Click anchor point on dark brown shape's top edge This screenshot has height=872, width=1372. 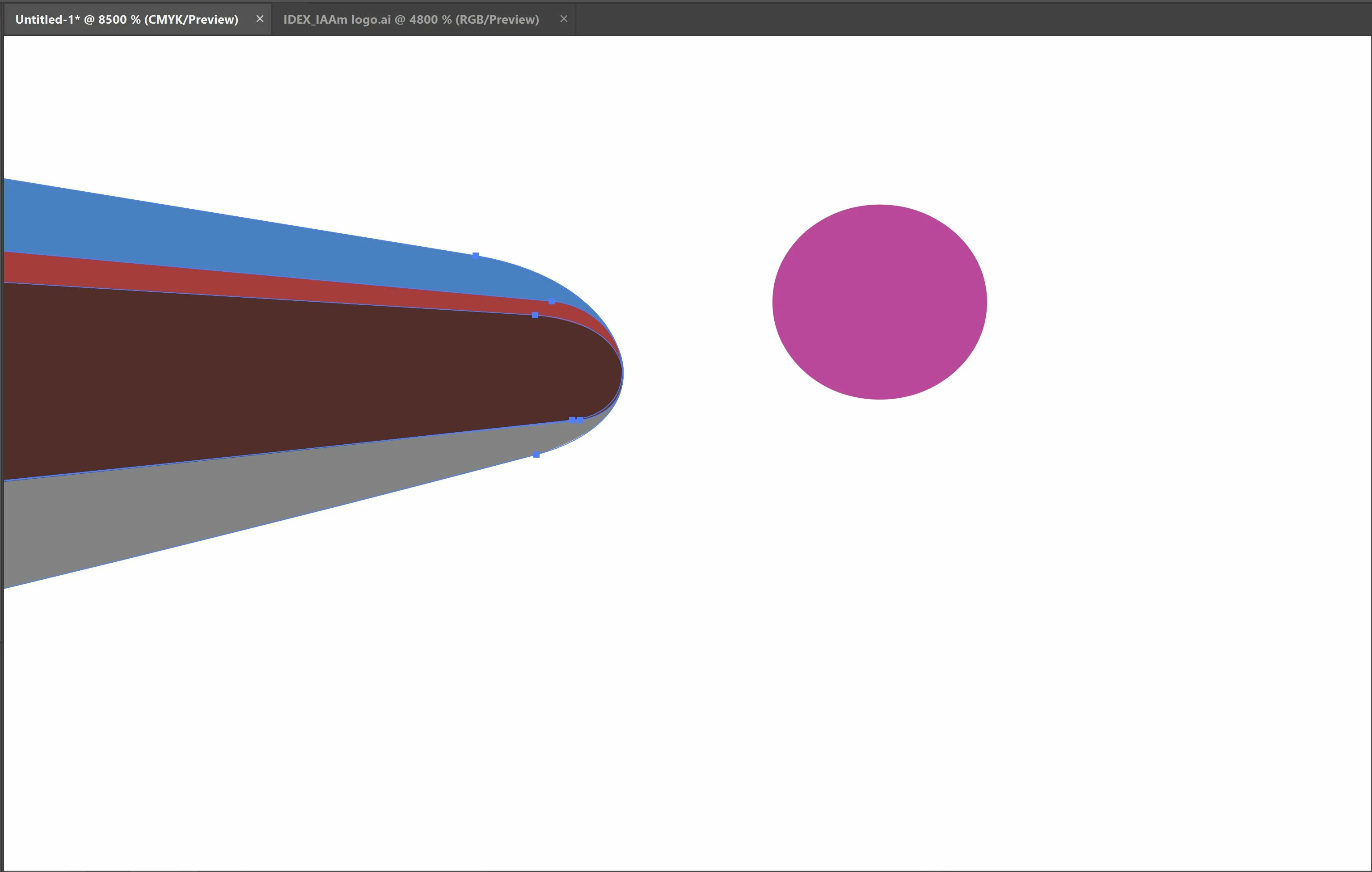[x=535, y=315]
